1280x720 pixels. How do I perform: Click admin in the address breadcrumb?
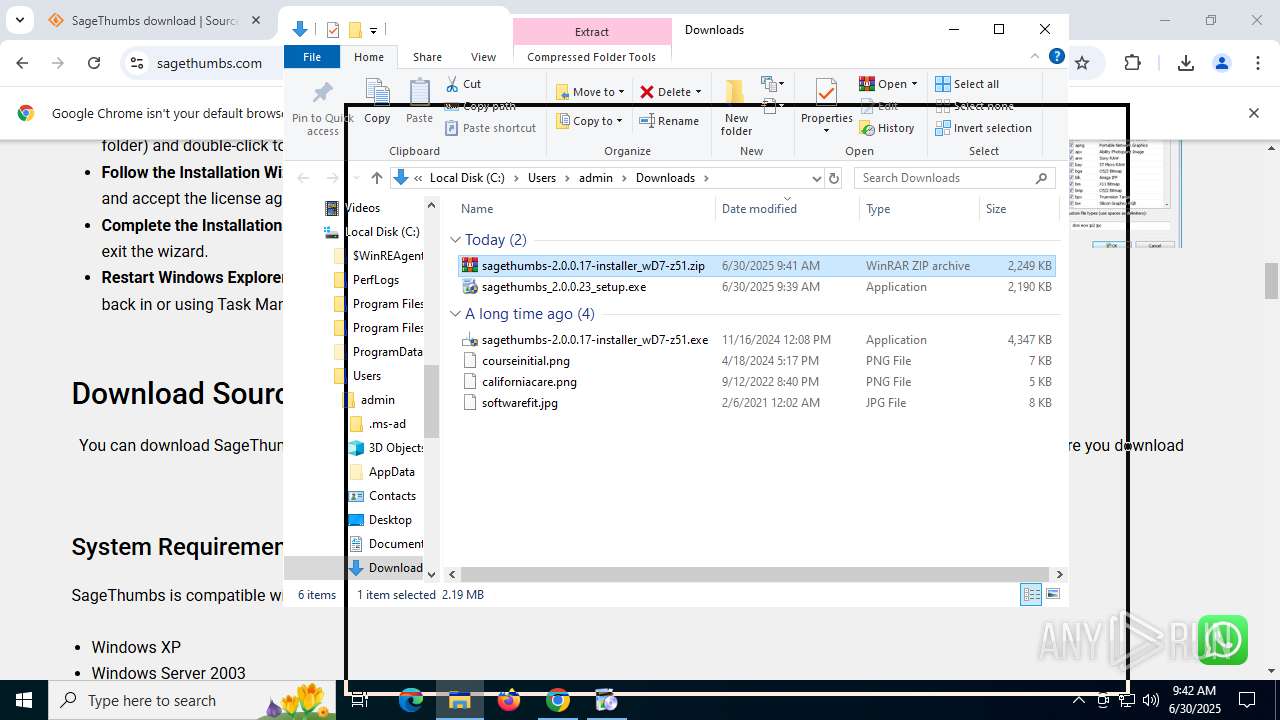[596, 178]
